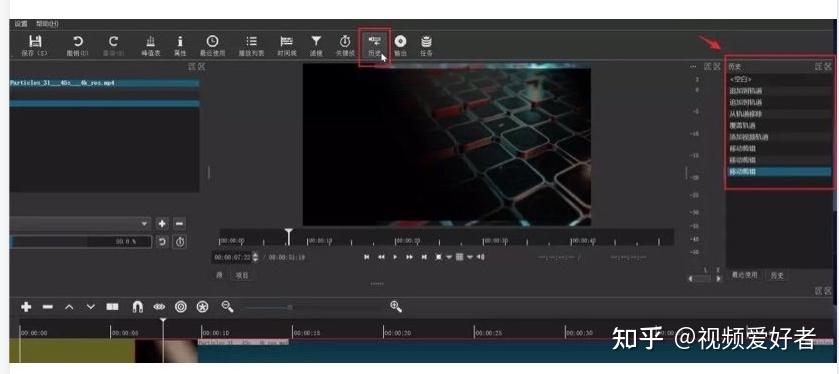Viewport: 839px width, 374px height.
Task: Click the split at playhead button
Action: (112, 307)
